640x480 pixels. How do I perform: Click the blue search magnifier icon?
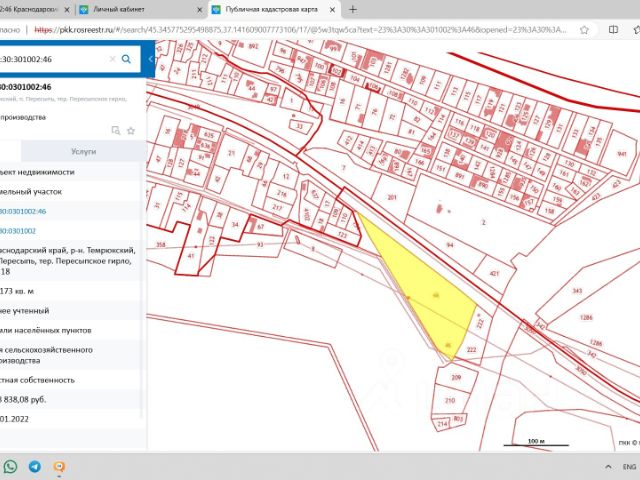pos(126,59)
